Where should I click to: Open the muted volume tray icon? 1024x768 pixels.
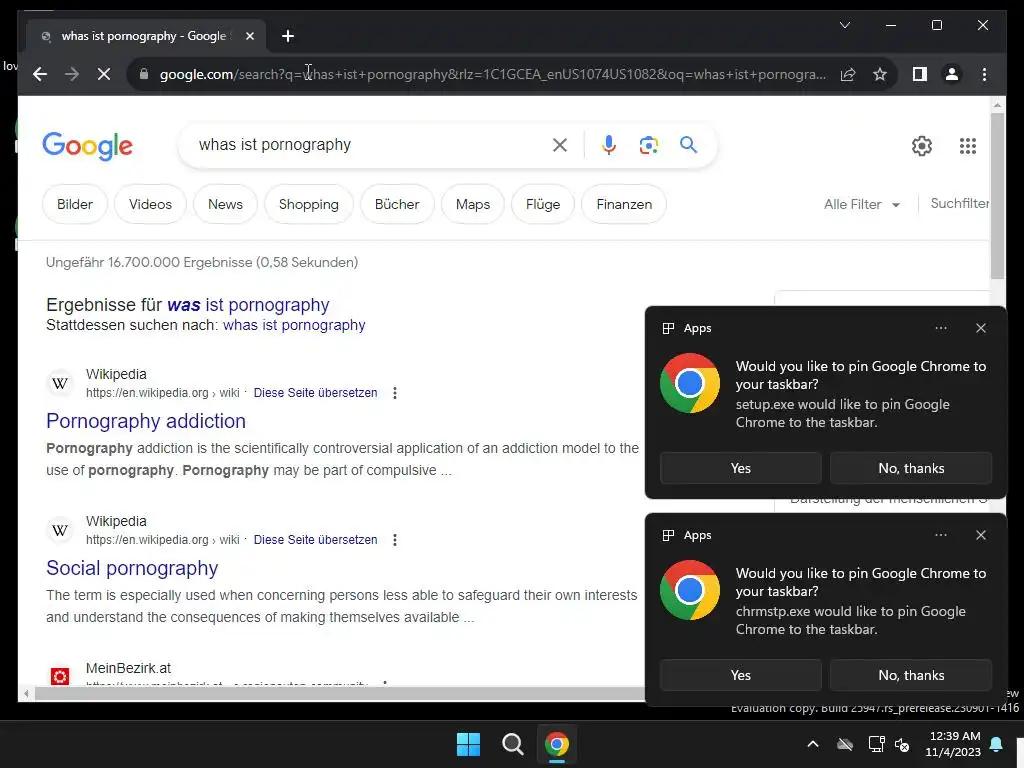pos(902,744)
